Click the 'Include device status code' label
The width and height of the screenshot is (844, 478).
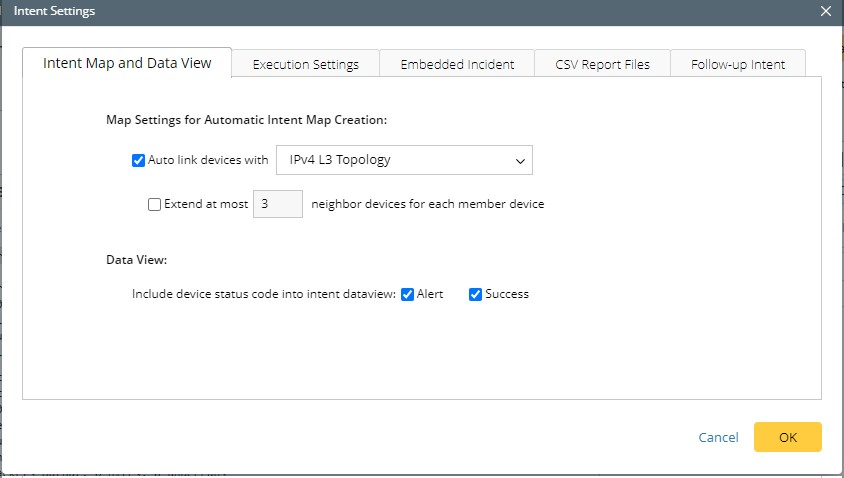point(264,294)
